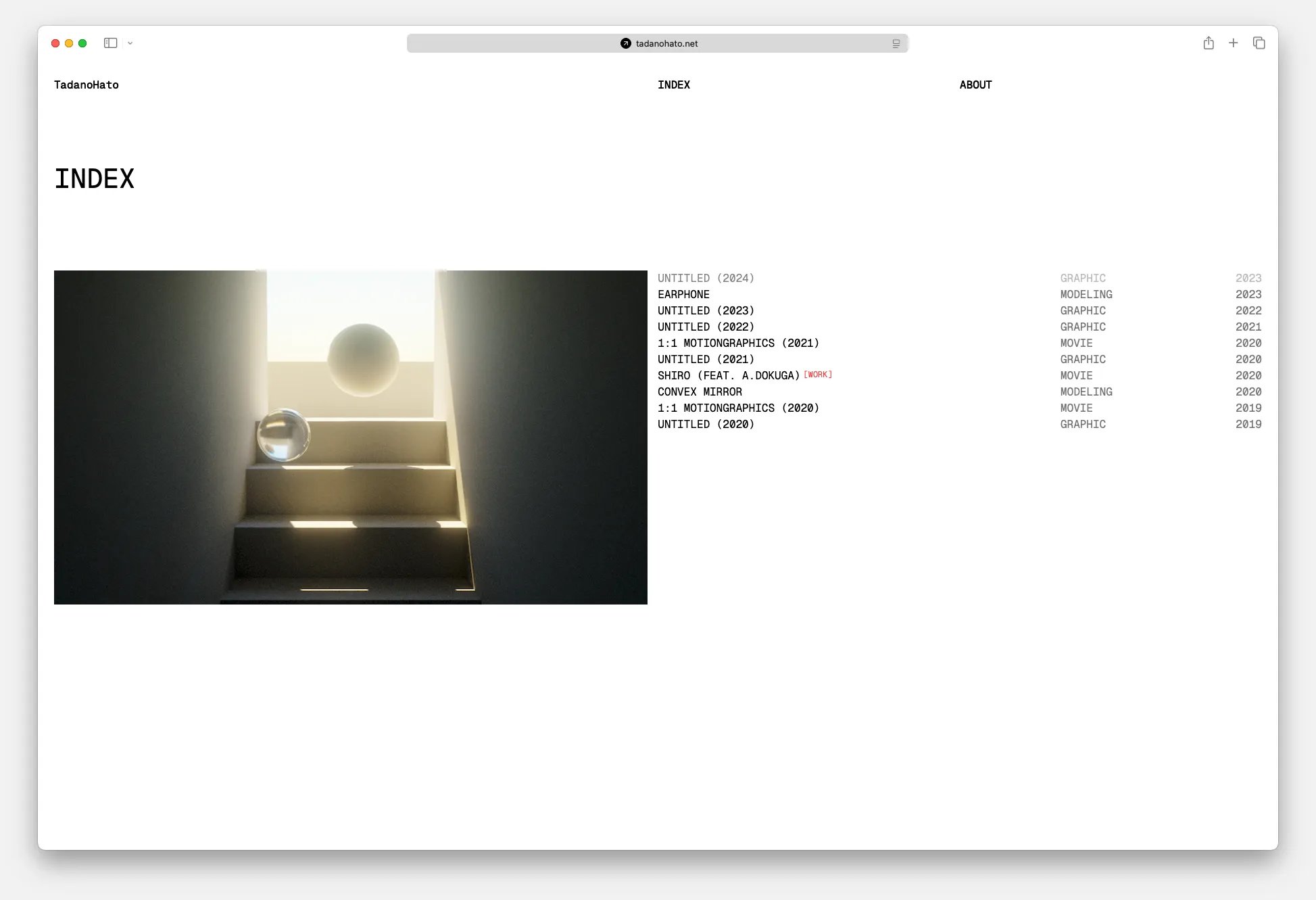This screenshot has width=1316, height=900.
Task: Open the [WORK] link beside SHIRO
Action: click(x=818, y=374)
